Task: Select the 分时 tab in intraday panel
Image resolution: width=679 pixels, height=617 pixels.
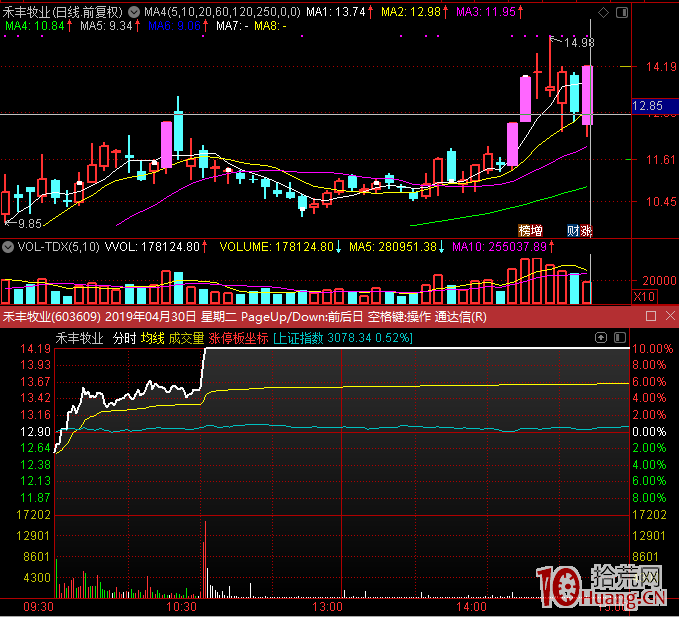Action: click(124, 338)
